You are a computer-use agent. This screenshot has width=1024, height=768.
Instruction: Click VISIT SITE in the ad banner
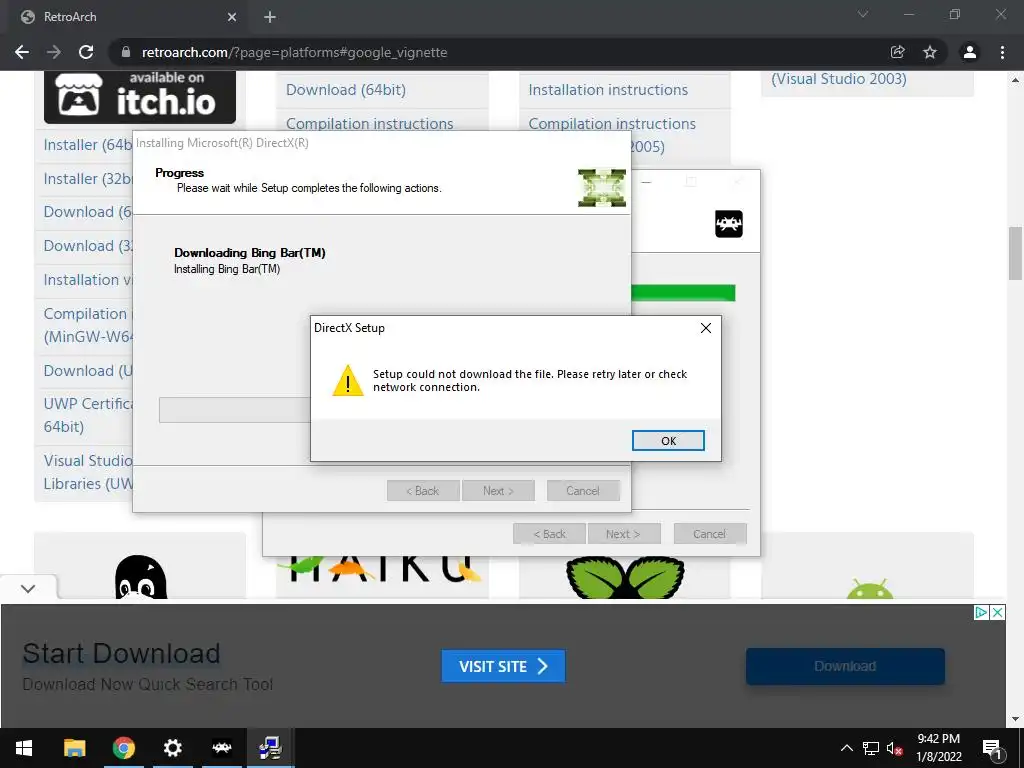[503, 666]
